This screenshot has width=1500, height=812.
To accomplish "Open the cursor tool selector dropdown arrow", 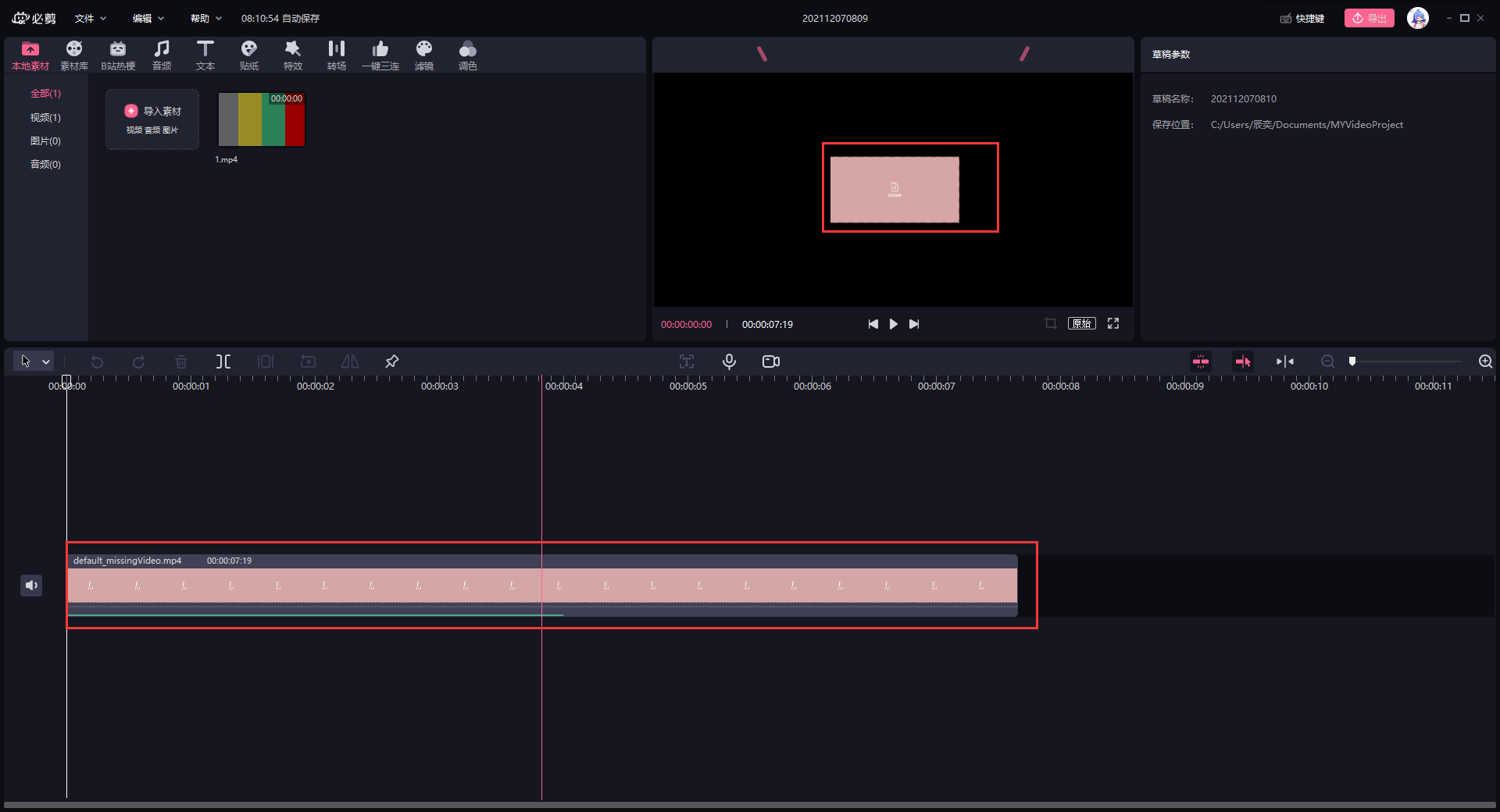I will pos(46,361).
